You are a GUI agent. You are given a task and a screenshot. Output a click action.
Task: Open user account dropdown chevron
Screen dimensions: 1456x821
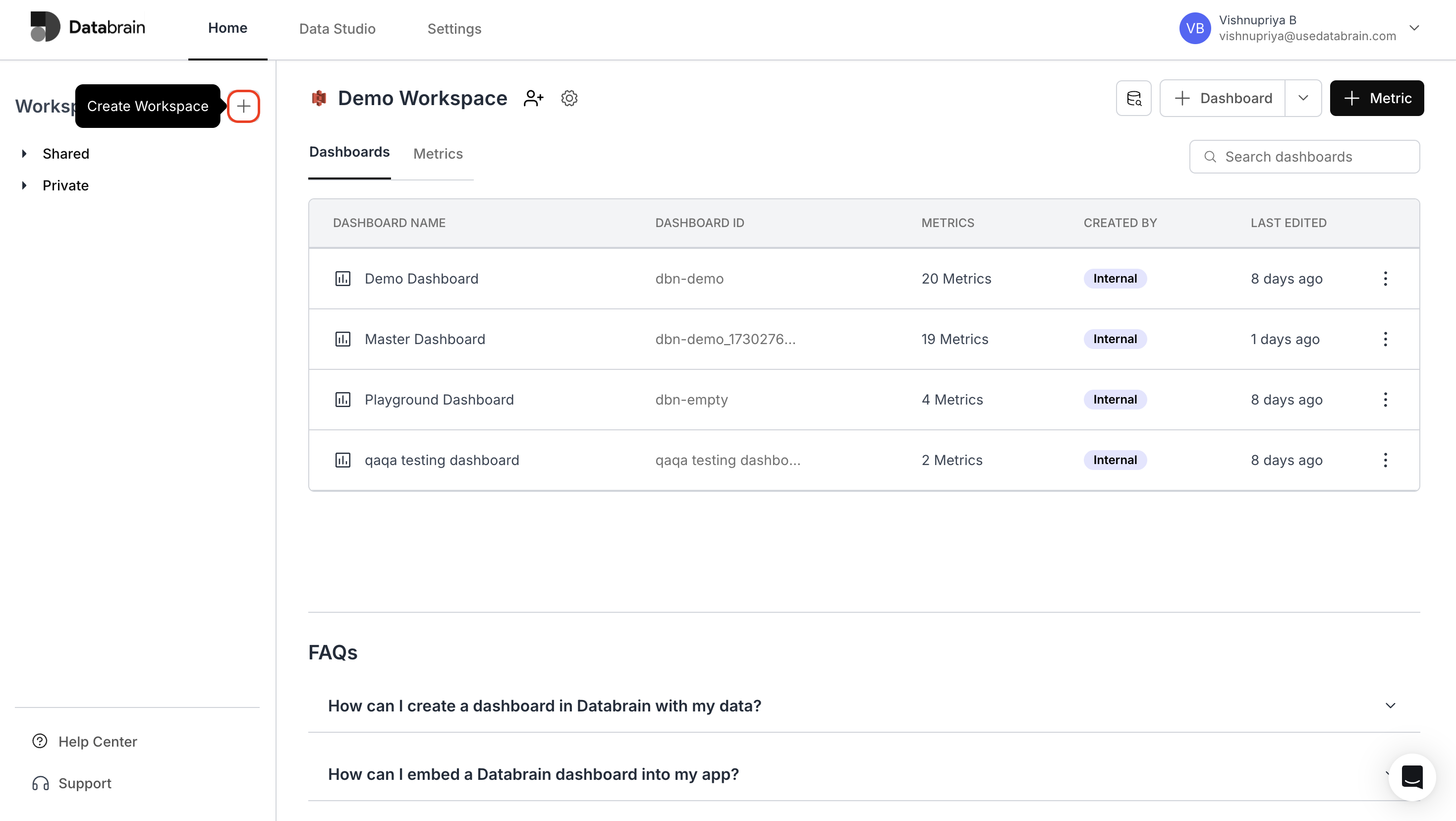point(1414,28)
